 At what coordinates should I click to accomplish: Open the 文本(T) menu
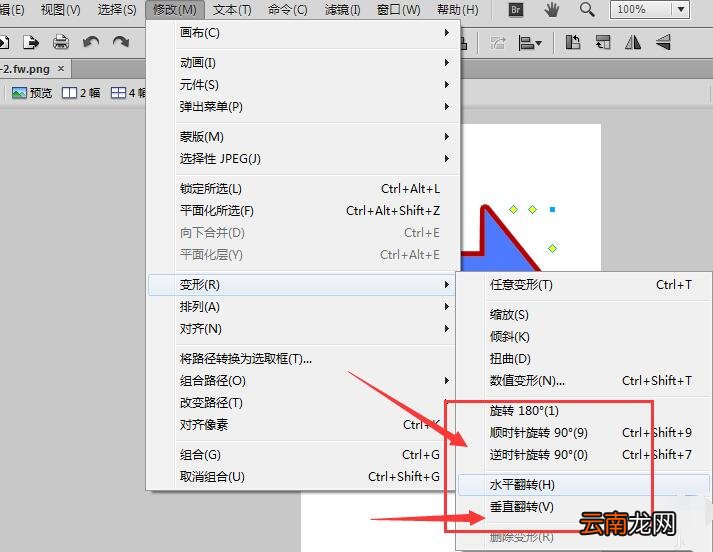tap(232, 10)
